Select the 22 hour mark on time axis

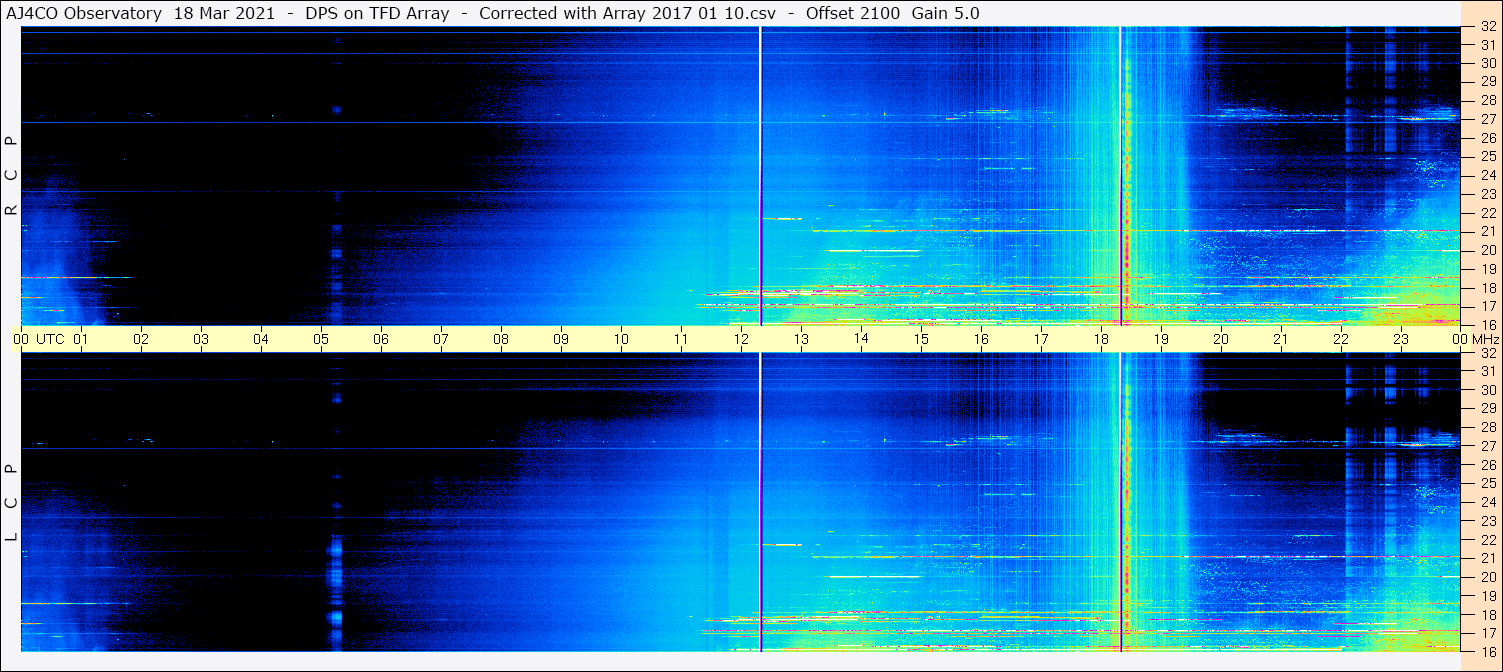1341,339
